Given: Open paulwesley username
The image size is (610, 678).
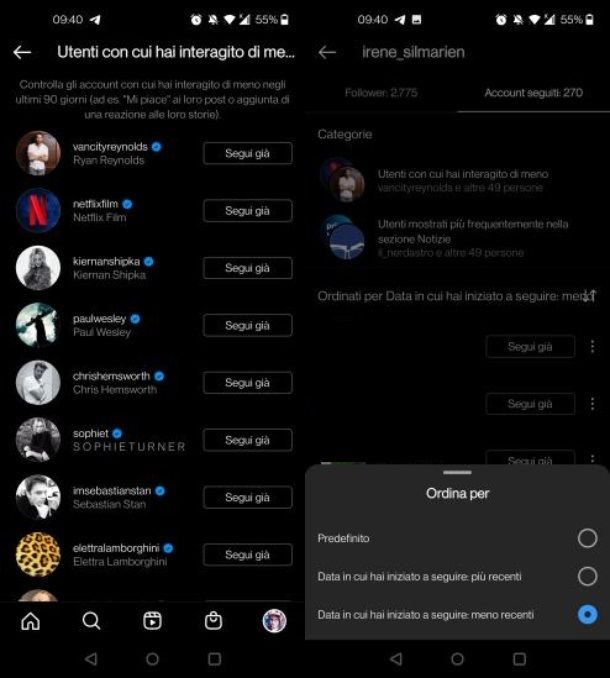Looking at the screenshot, I should (99, 319).
